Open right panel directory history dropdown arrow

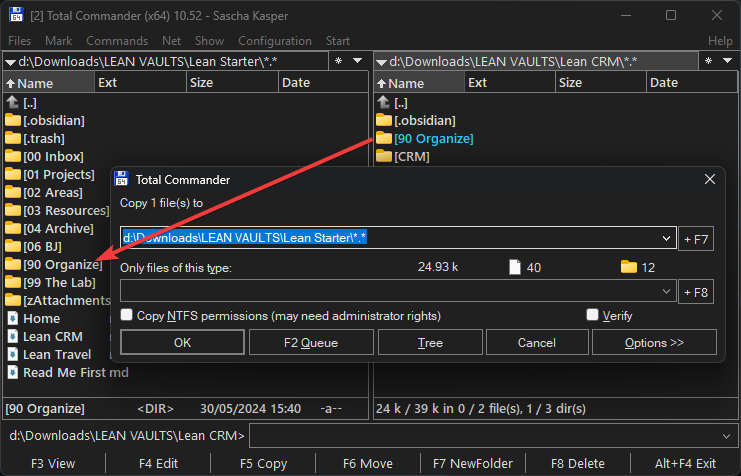click(728, 61)
